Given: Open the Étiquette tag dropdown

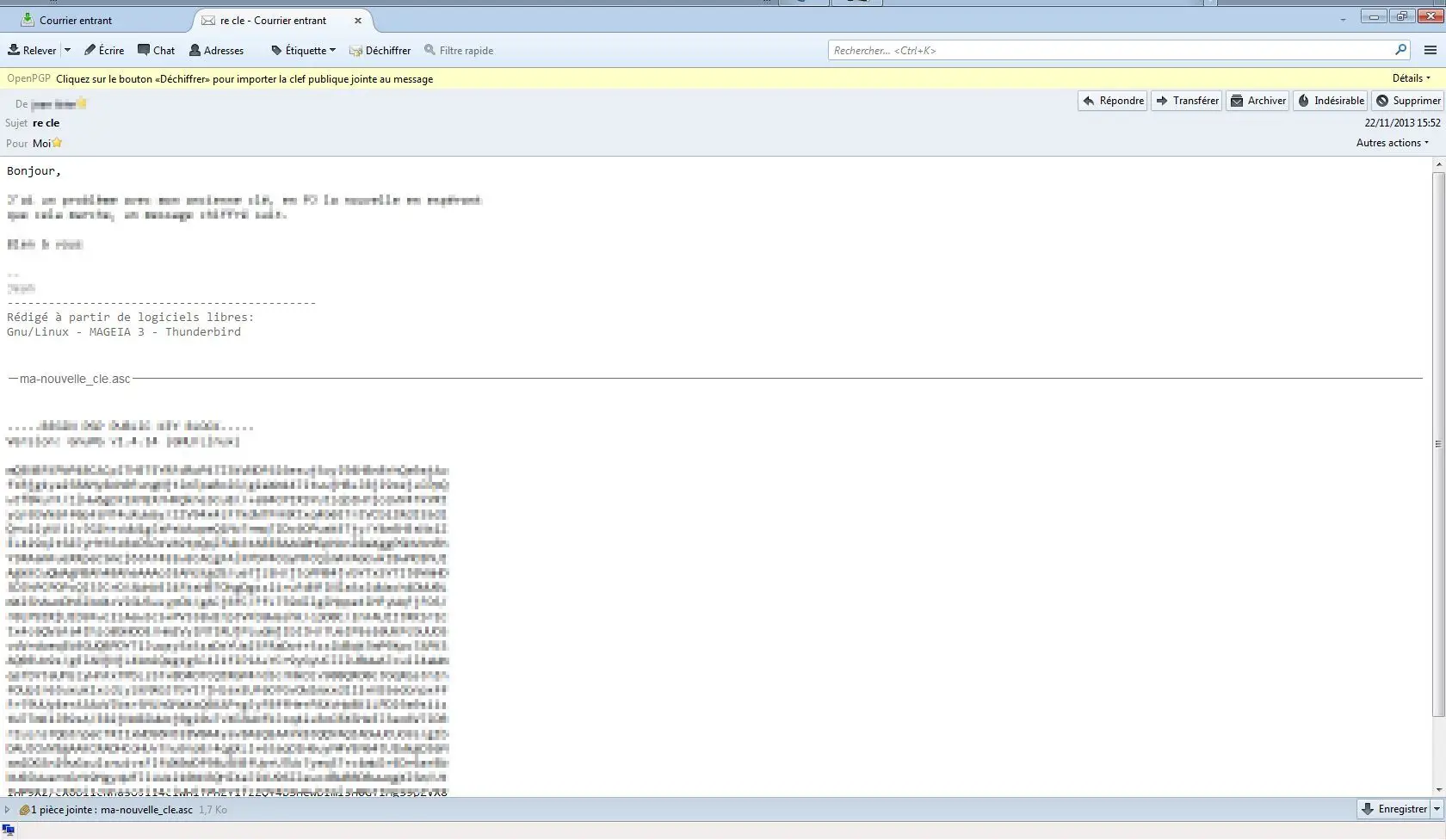Looking at the screenshot, I should 303,50.
